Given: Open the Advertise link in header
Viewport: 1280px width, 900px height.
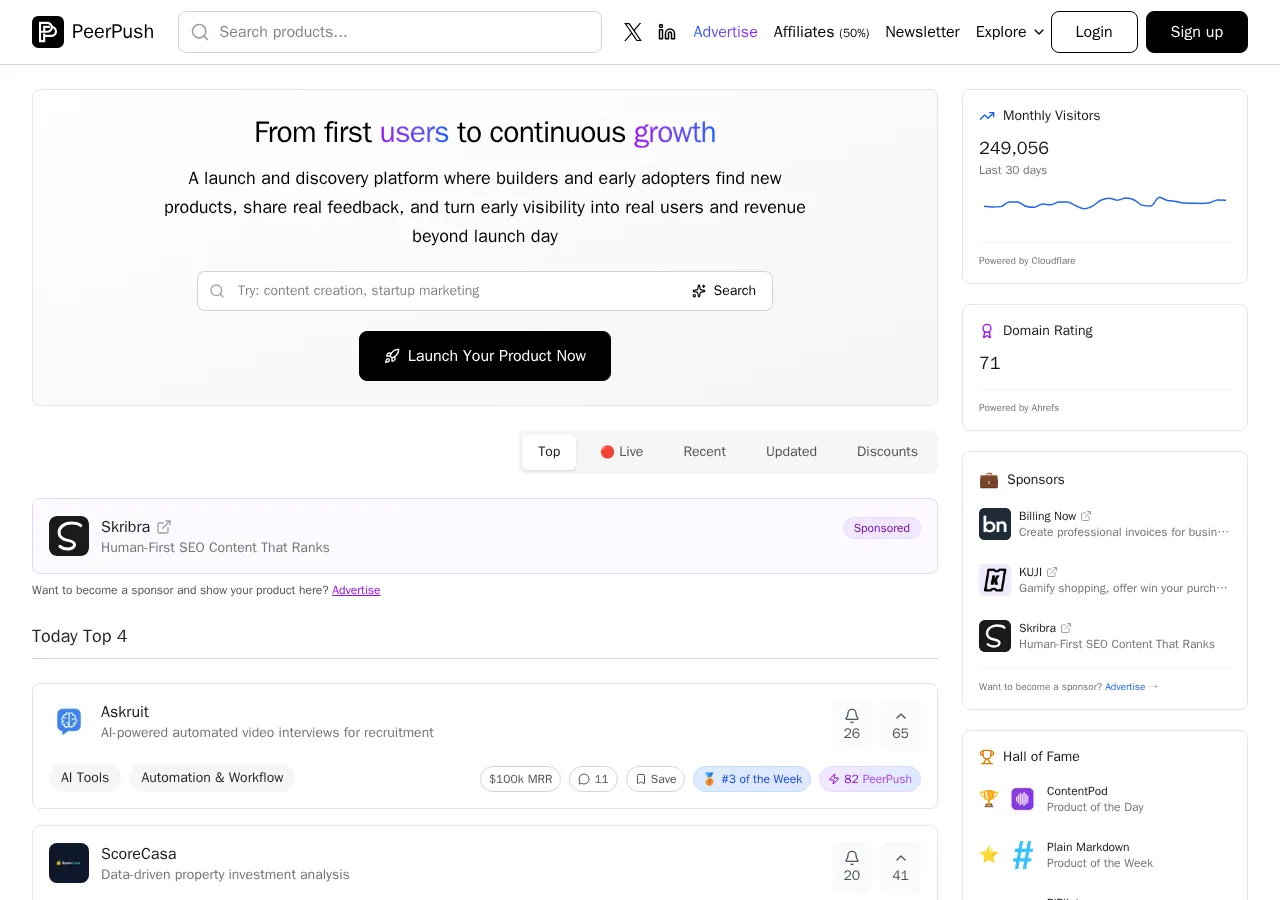Looking at the screenshot, I should click(725, 32).
